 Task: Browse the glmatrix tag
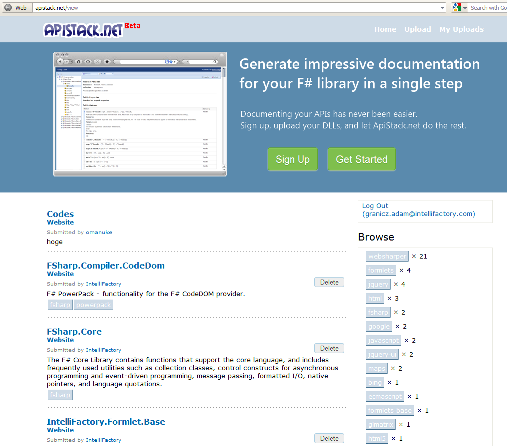[381, 424]
